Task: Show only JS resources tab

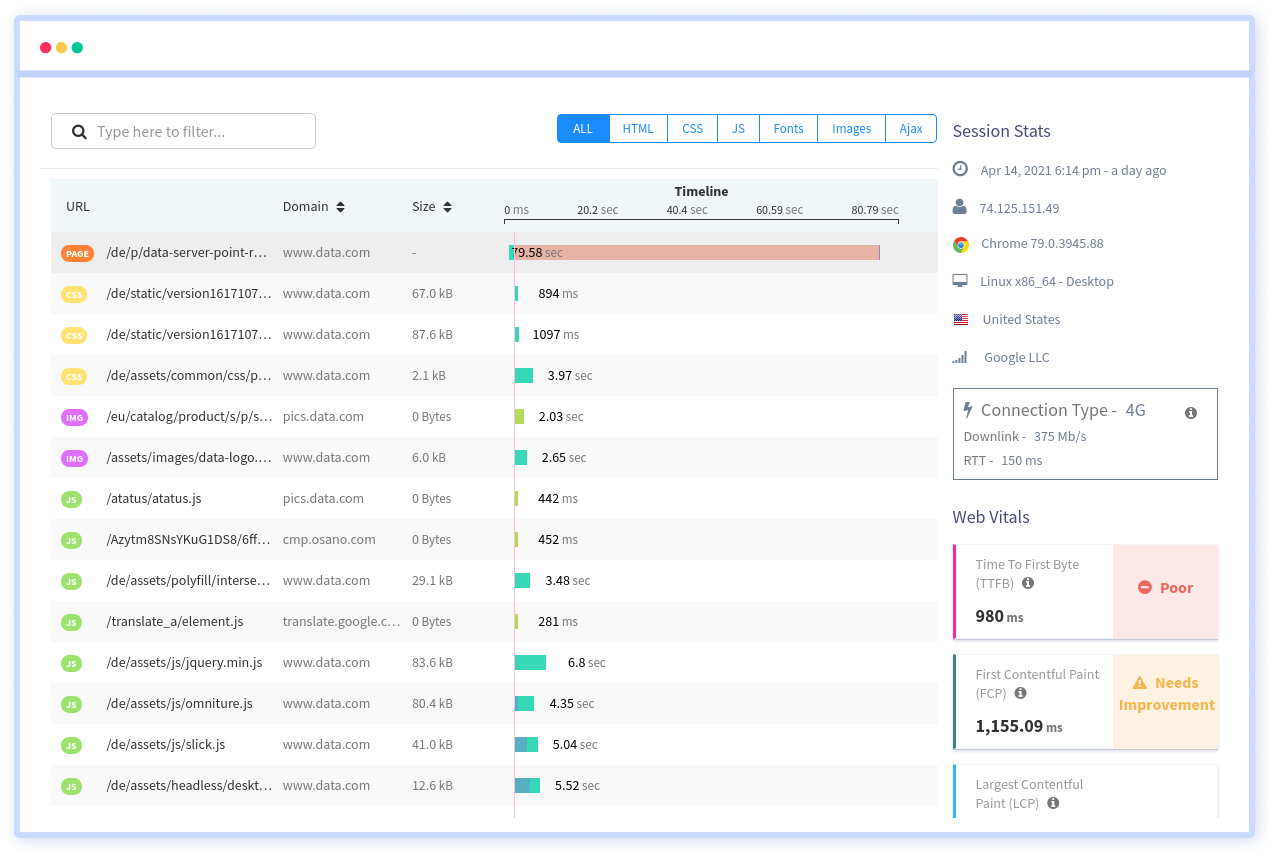Action: tap(738, 129)
